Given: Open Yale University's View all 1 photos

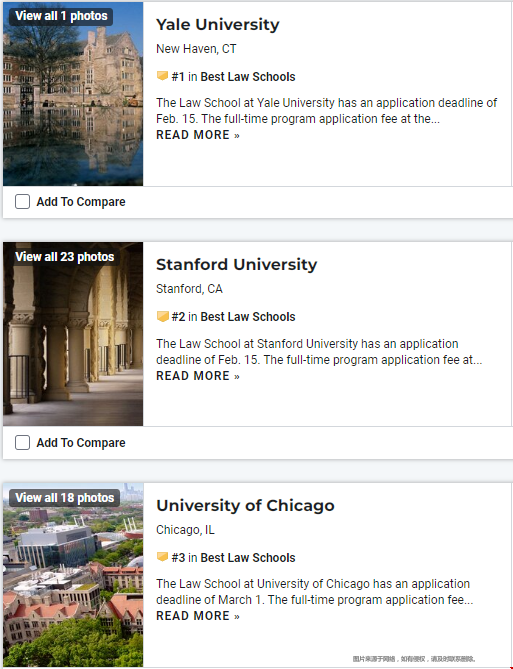Looking at the screenshot, I should pyautogui.click(x=61, y=16).
